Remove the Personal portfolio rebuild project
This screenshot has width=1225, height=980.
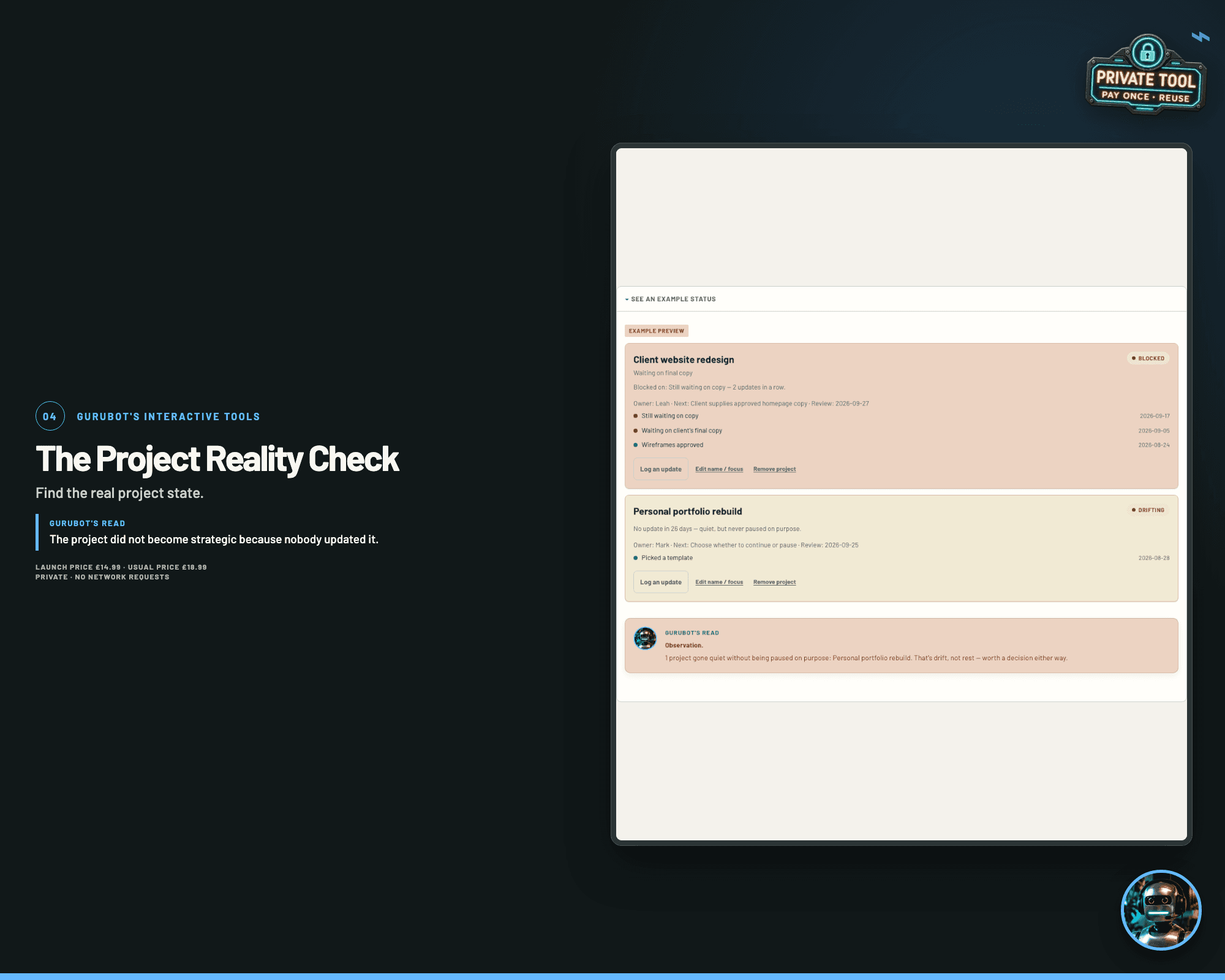point(774,582)
